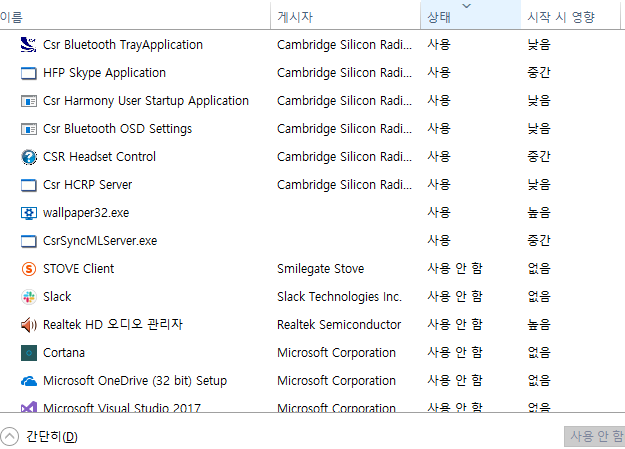Viewport: 625px width, 449px height.
Task: Select the Realtek HD 오디오 관리자 name
Action: point(113,325)
